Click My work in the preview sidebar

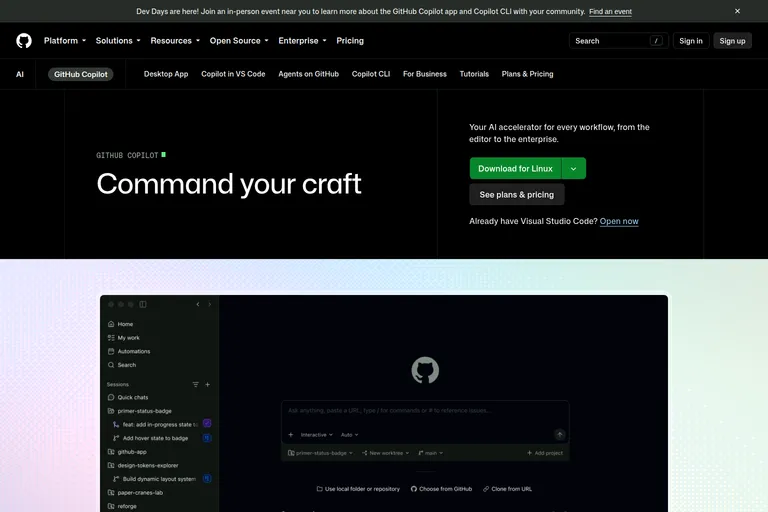click(x=123, y=338)
